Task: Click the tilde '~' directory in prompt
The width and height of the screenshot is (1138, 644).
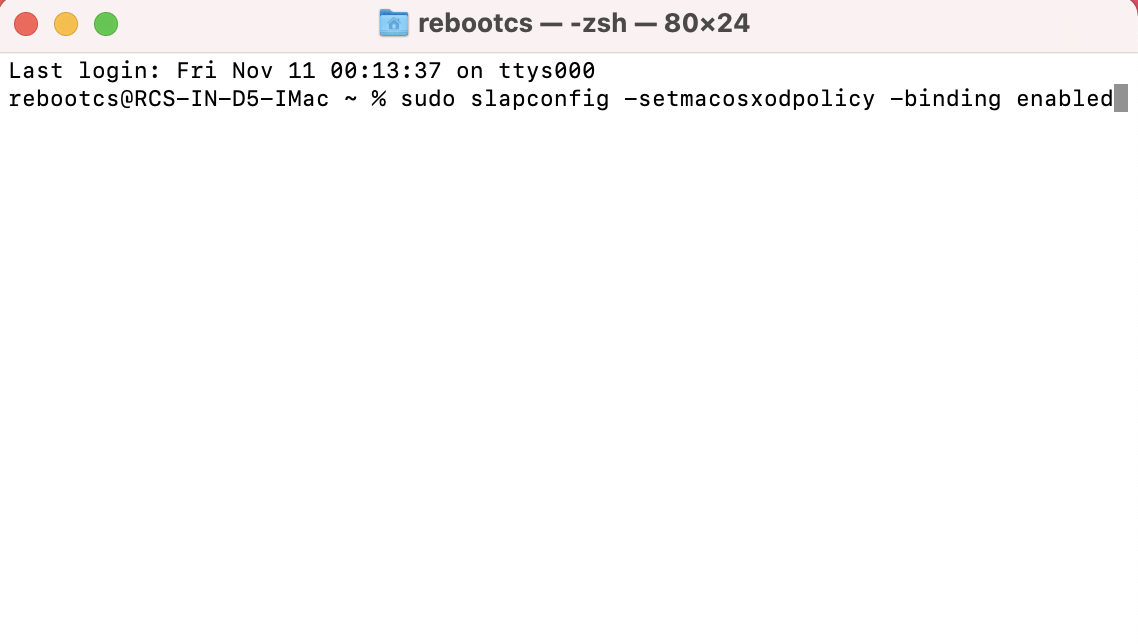Action: pos(351,99)
